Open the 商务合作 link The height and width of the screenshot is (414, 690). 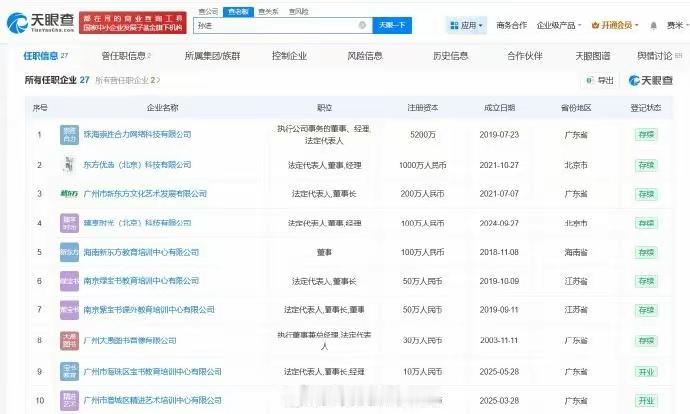511,25
